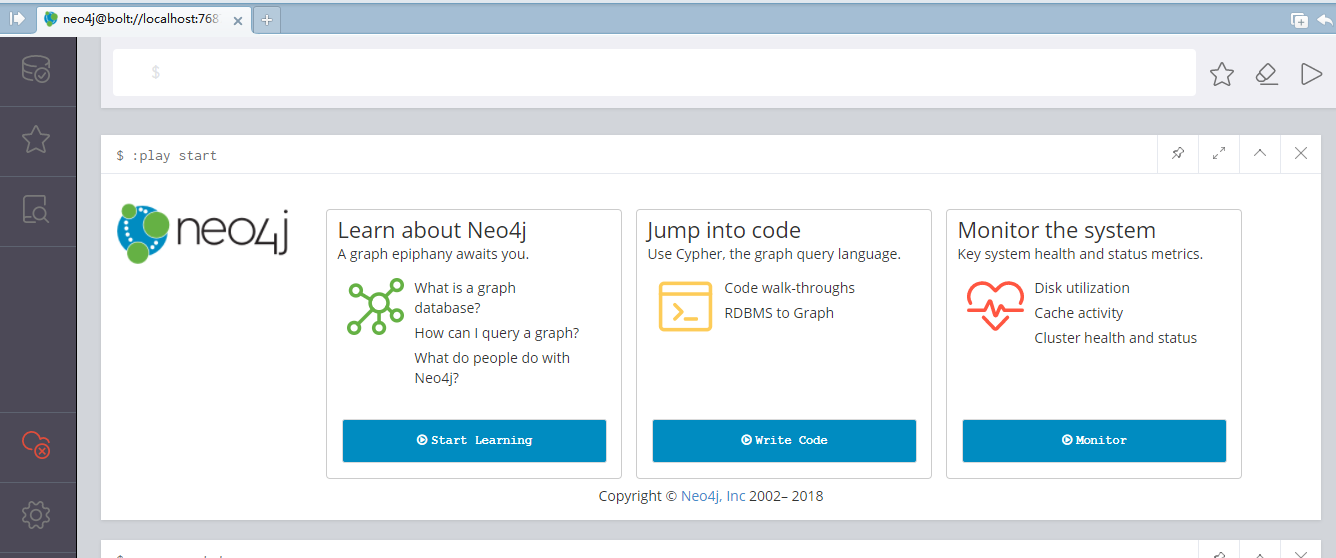
Task: Open Browser Settings gear icon
Action: tap(36, 516)
